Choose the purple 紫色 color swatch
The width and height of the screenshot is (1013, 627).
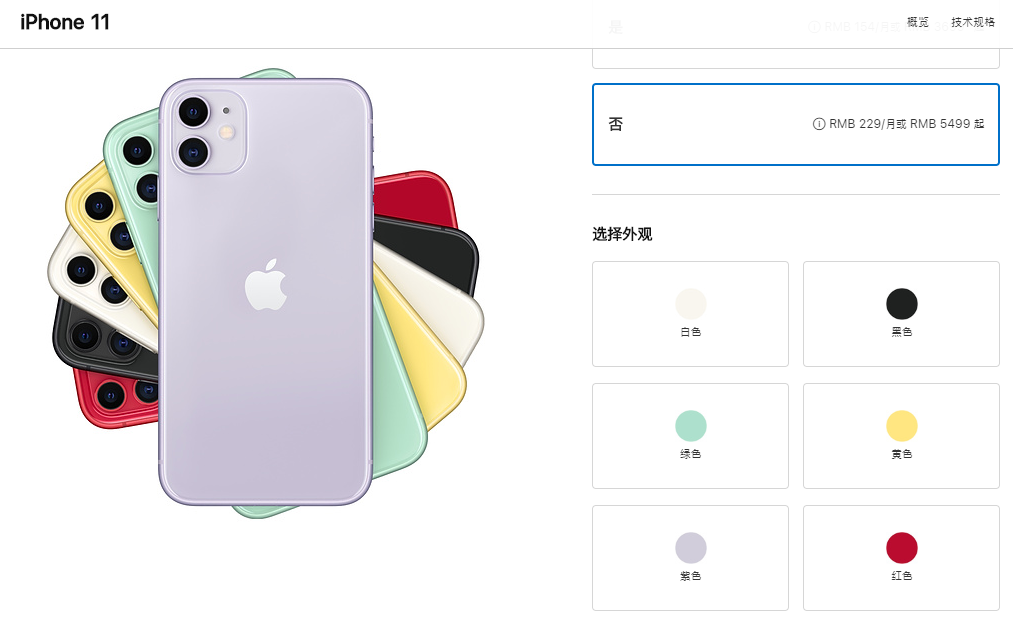(x=691, y=558)
